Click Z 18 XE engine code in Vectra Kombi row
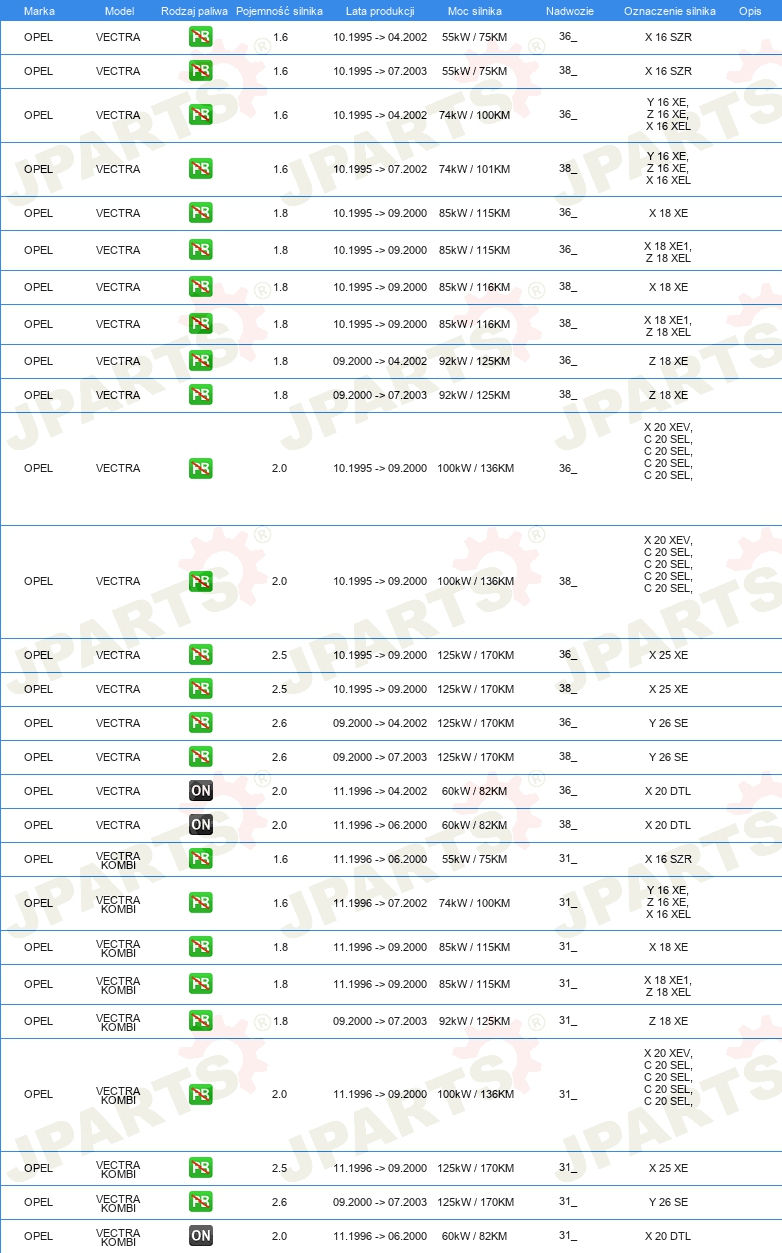Viewport: 782px width, 1253px height. point(668,1021)
